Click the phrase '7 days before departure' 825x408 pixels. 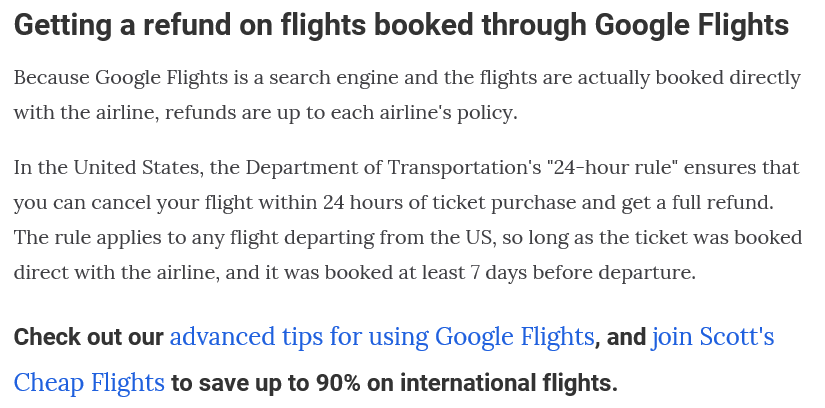tap(581, 273)
